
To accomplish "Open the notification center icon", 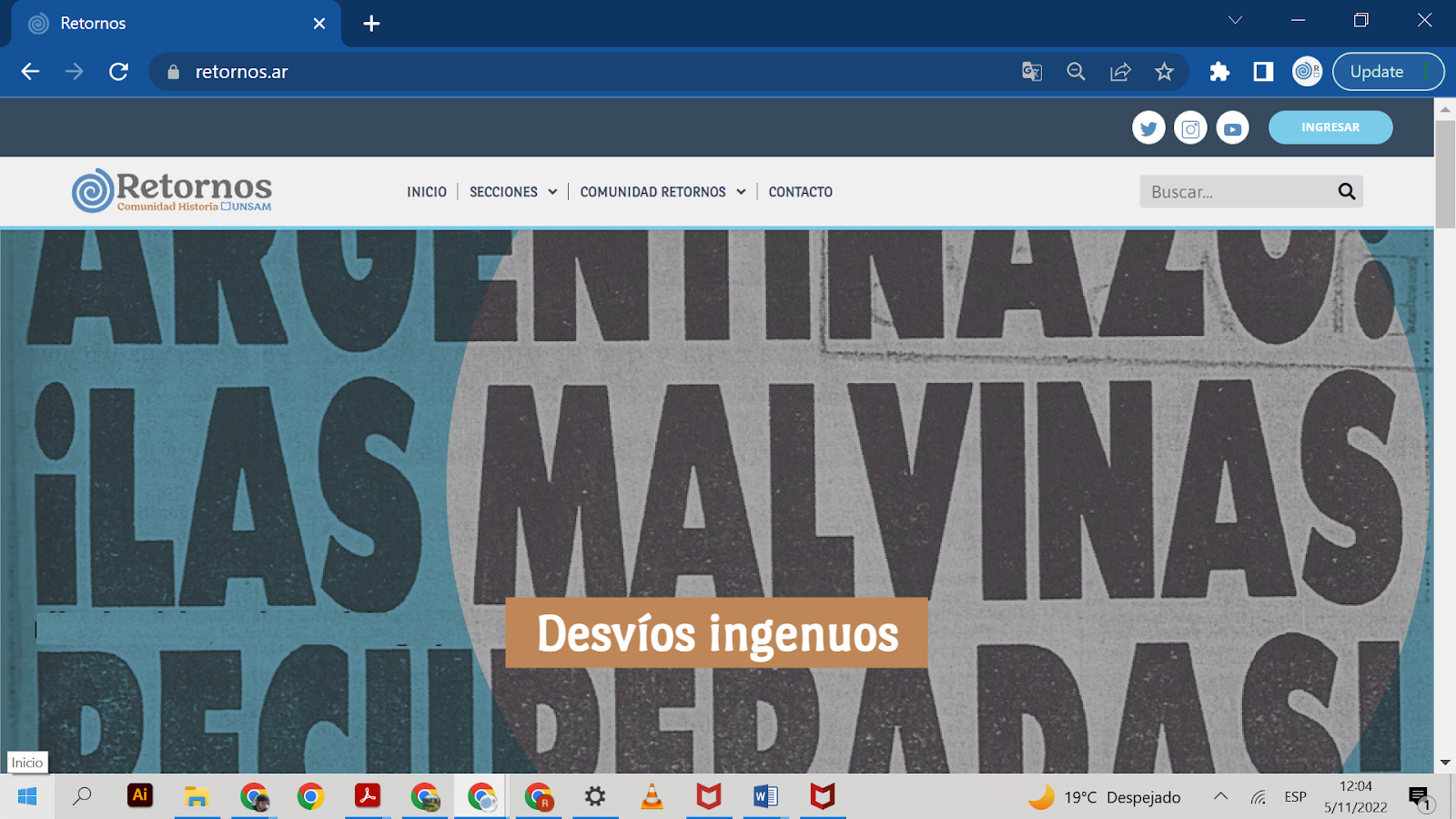I will 1420,798.
